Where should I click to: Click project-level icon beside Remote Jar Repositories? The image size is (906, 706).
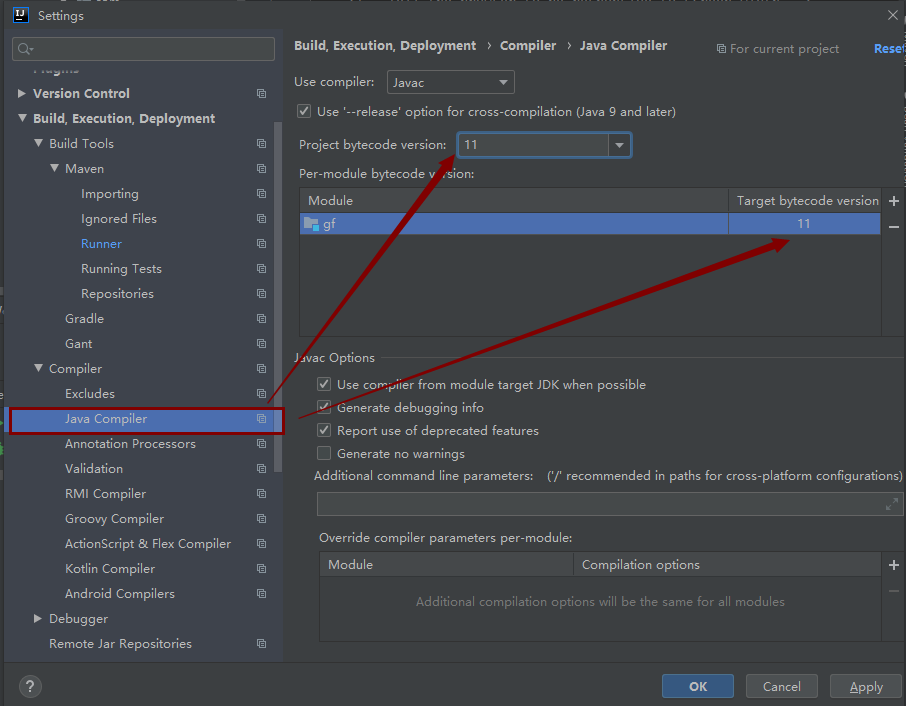pyautogui.click(x=261, y=644)
